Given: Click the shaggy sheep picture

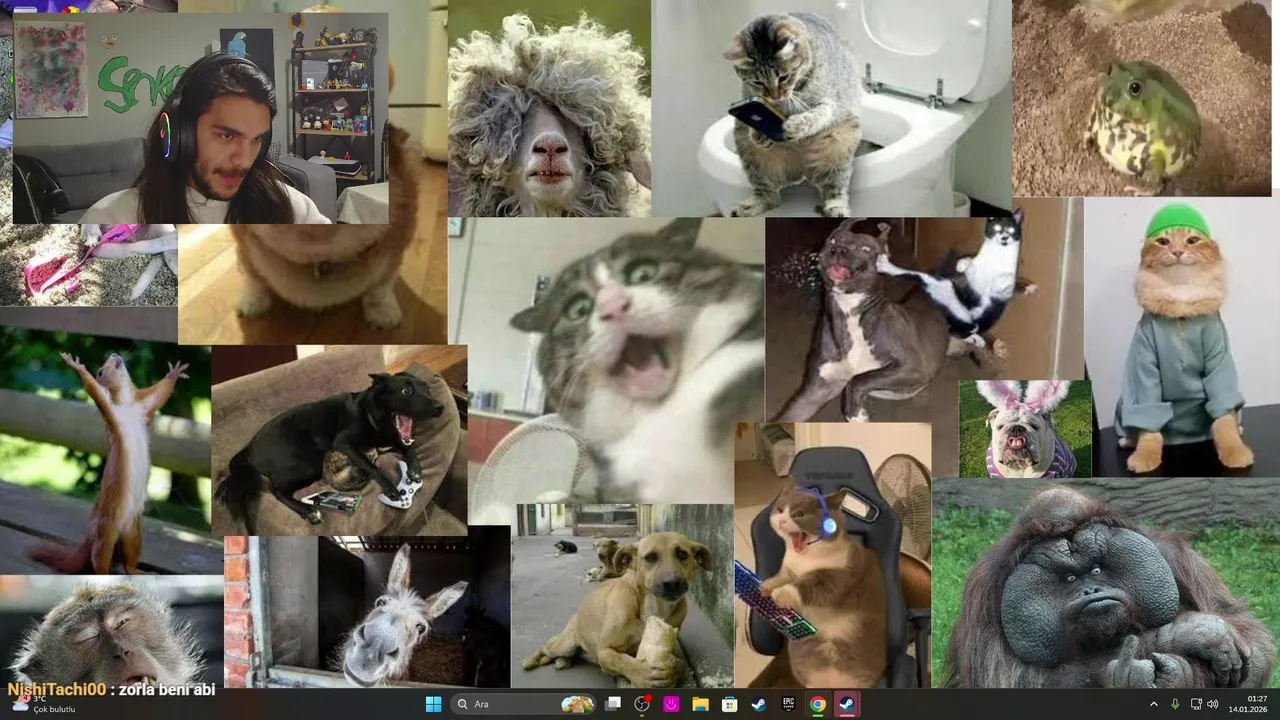Looking at the screenshot, I should point(549,108).
